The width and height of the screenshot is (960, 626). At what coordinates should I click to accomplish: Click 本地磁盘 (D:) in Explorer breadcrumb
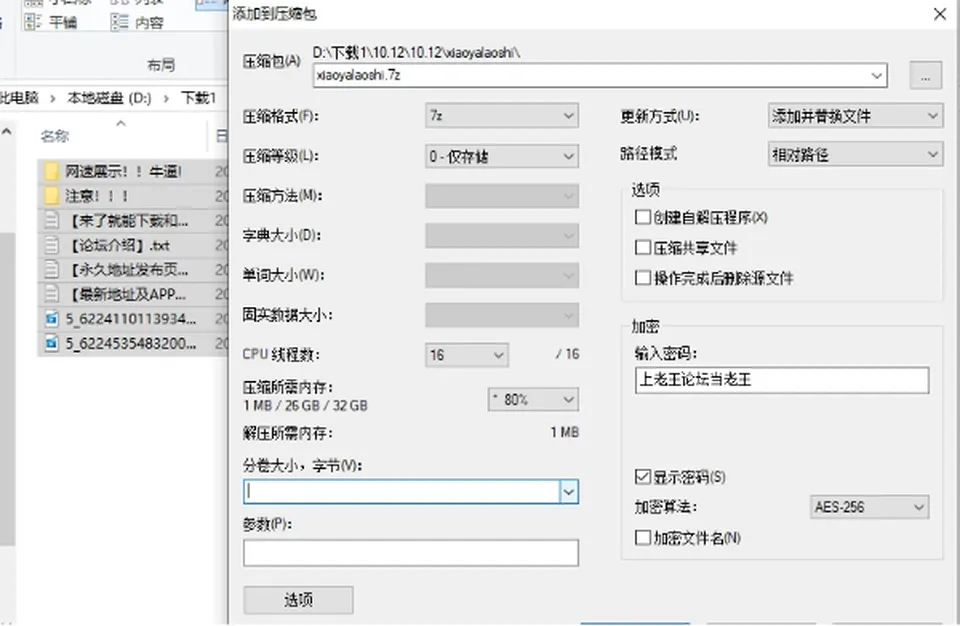109,98
